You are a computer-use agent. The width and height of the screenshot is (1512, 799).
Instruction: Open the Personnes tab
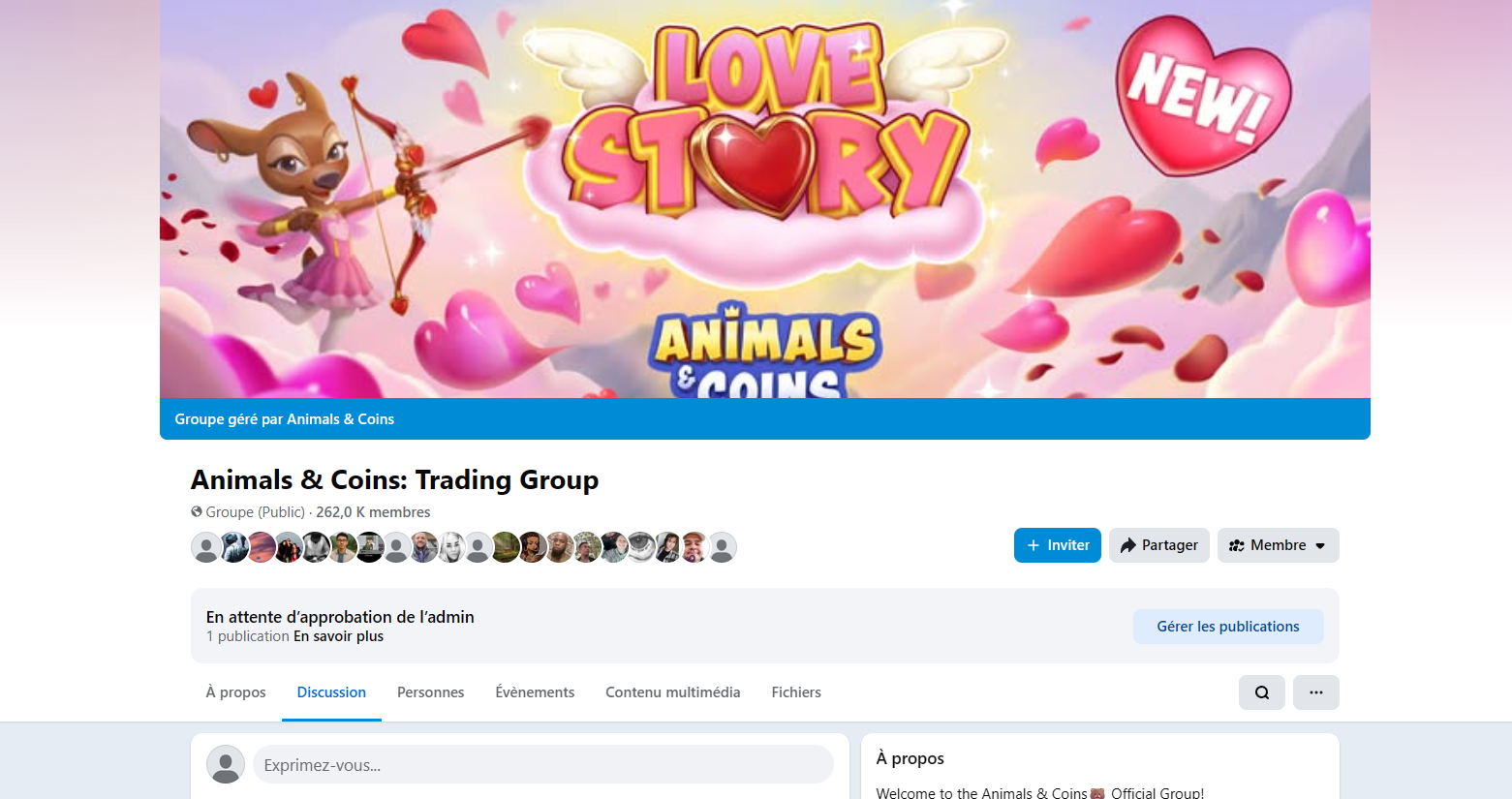pos(430,692)
